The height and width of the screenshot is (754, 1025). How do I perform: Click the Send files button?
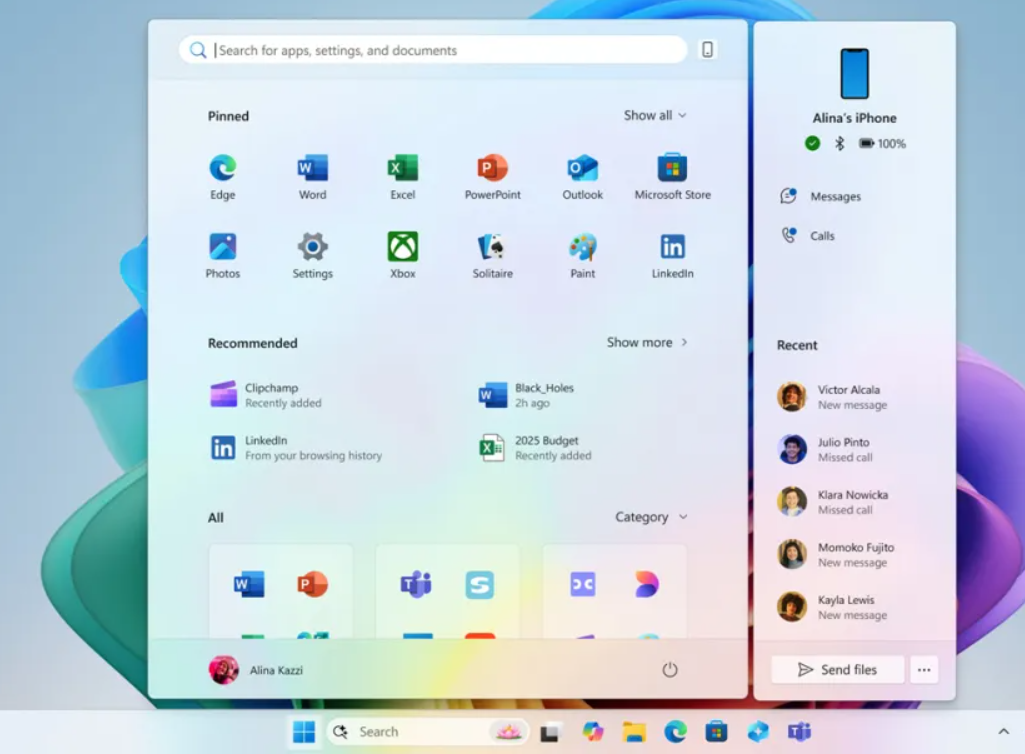coord(838,670)
